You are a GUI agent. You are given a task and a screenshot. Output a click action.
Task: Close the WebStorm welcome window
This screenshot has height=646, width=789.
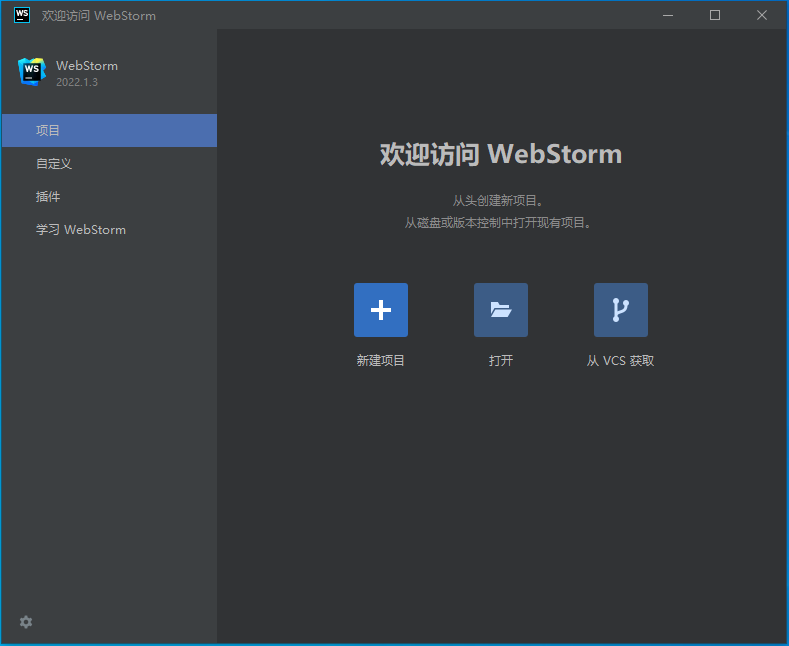762,16
